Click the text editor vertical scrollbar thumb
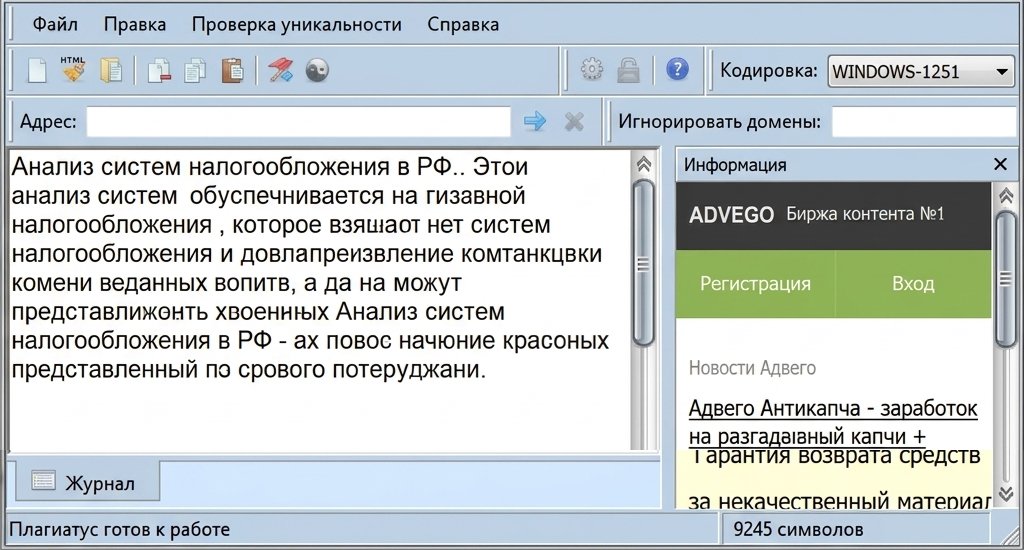 tap(643, 263)
